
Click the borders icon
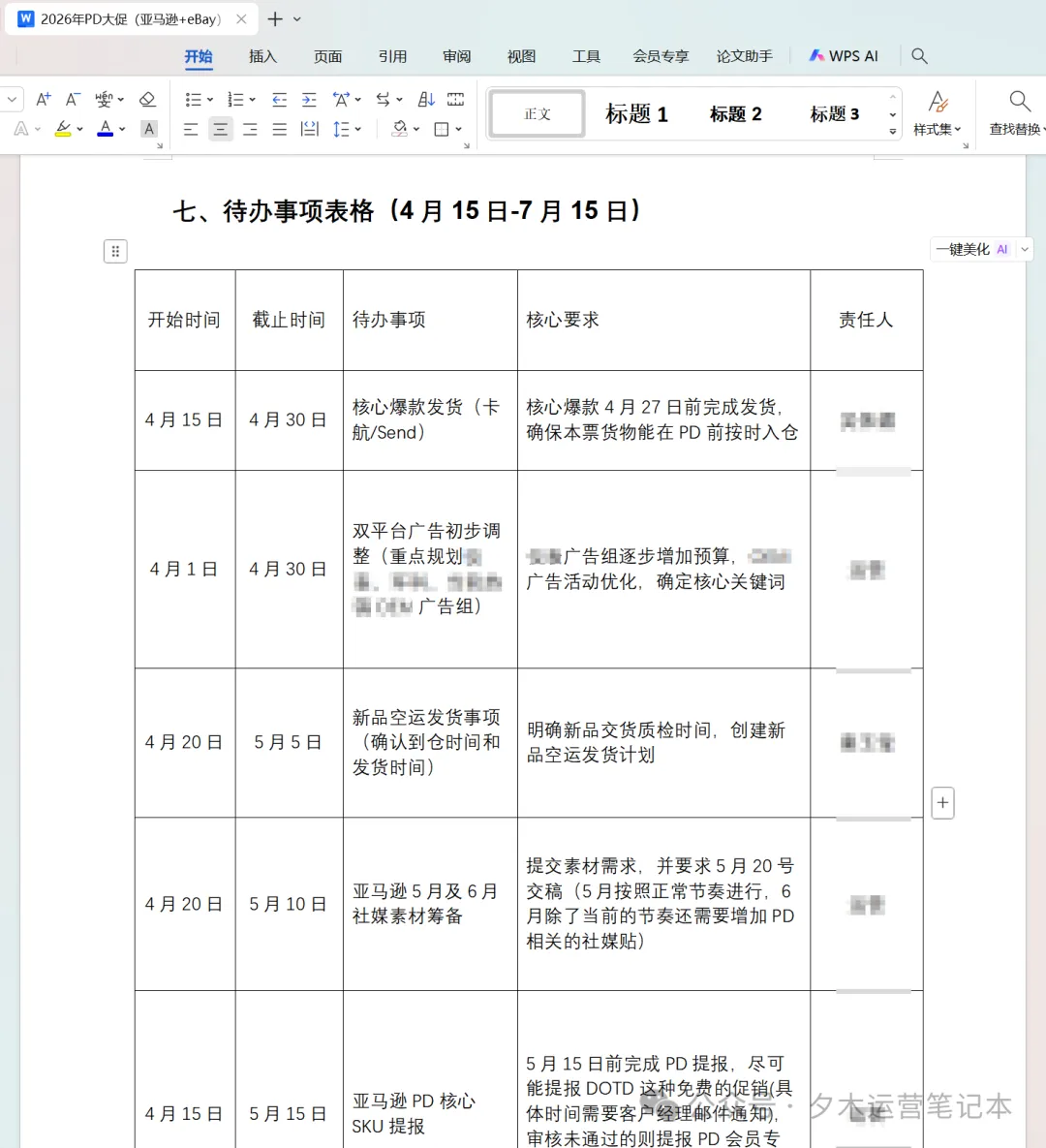click(442, 130)
